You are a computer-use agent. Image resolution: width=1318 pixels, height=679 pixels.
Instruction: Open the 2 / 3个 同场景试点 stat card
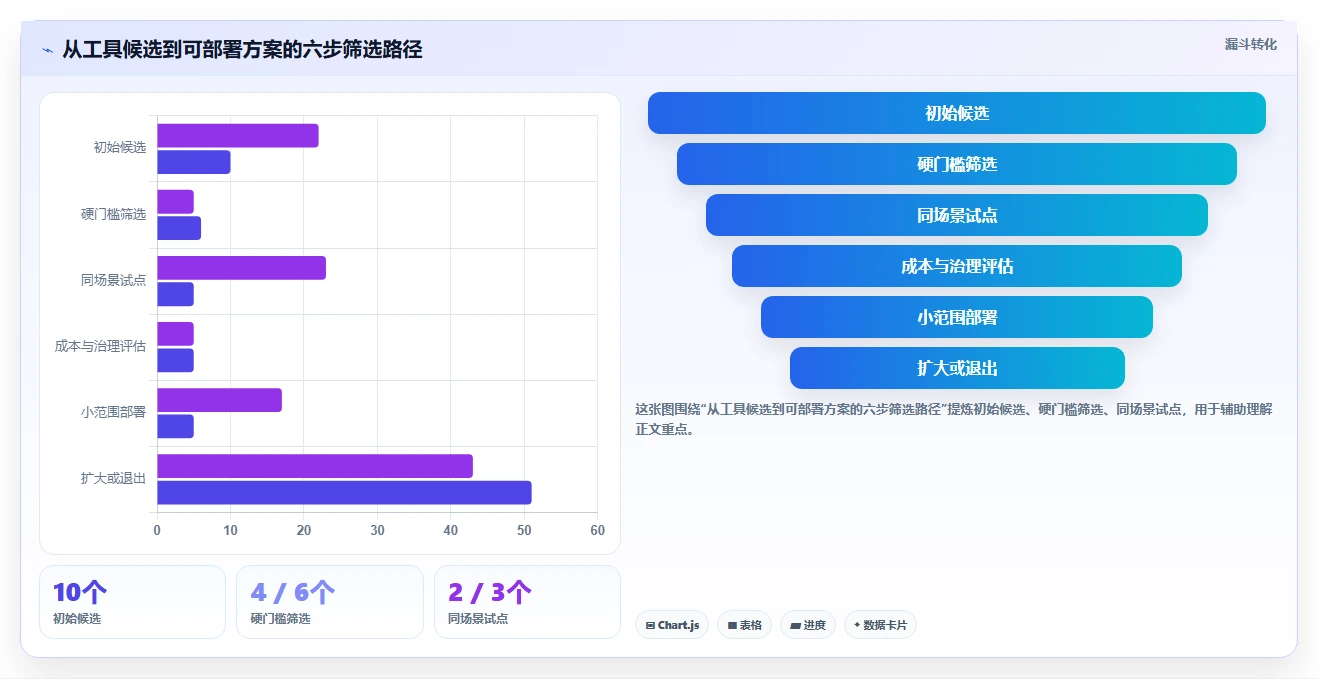pyautogui.click(x=527, y=602)
